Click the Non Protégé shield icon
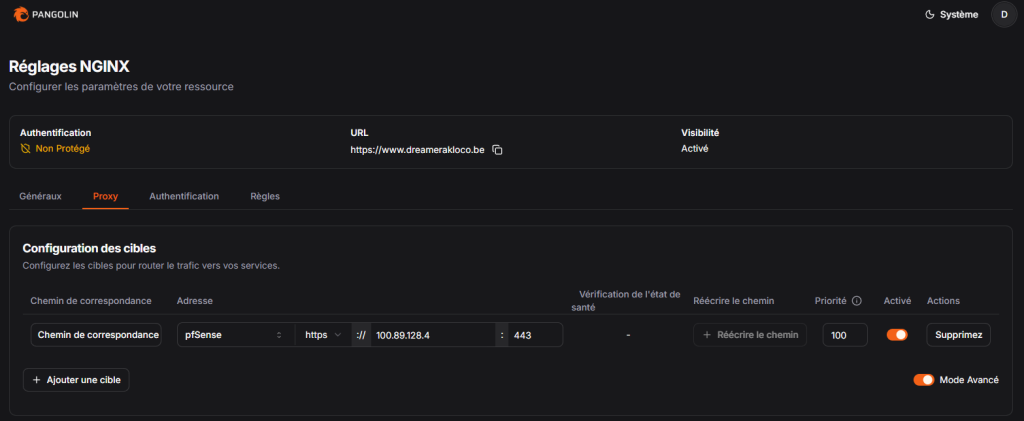 pos(26,149)
